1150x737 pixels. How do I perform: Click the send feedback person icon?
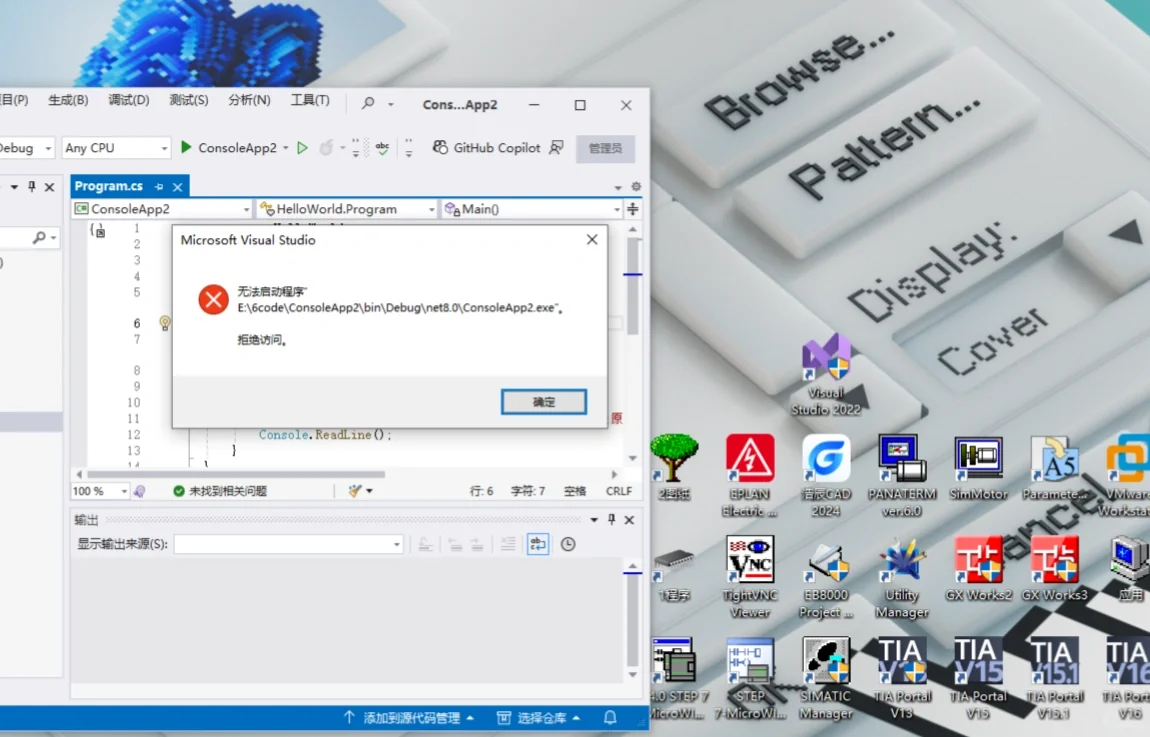click(557, 148)
